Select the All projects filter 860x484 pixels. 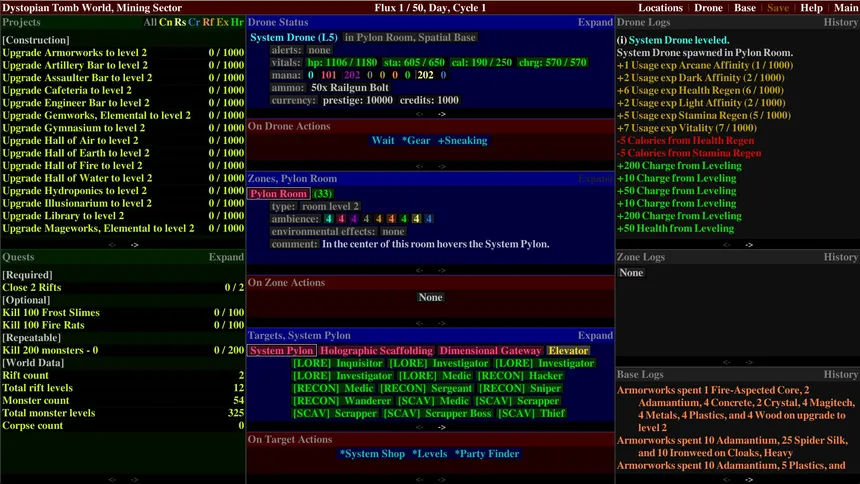pyautogui.click(x=150, y=22)
